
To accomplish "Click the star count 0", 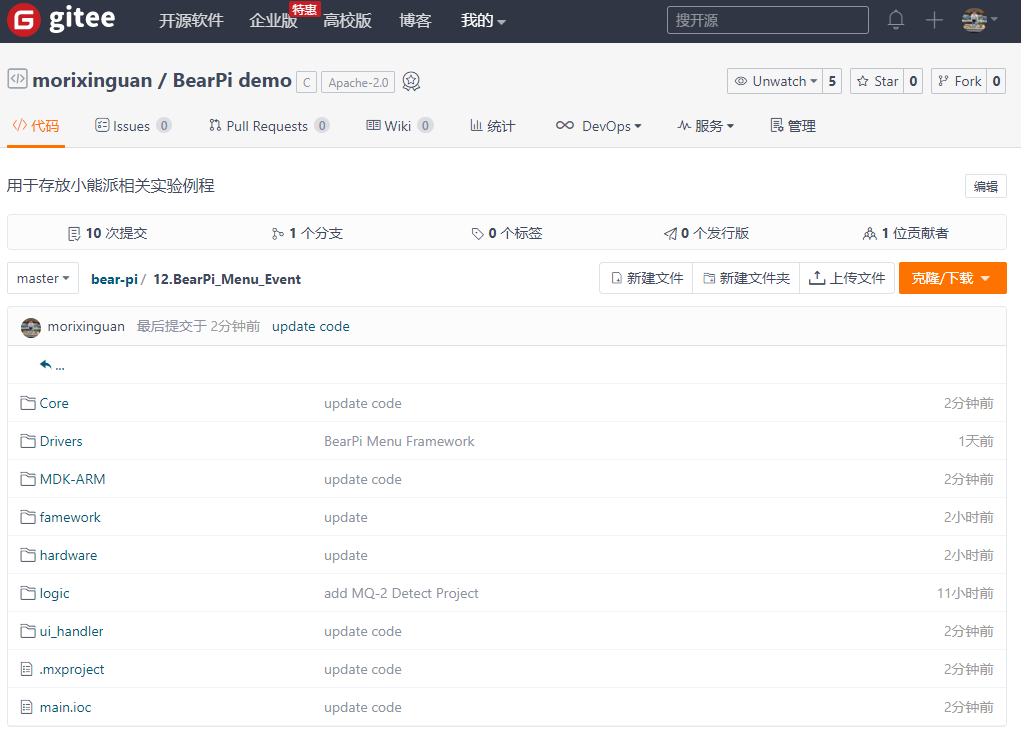I will click(x=913, y=81).
